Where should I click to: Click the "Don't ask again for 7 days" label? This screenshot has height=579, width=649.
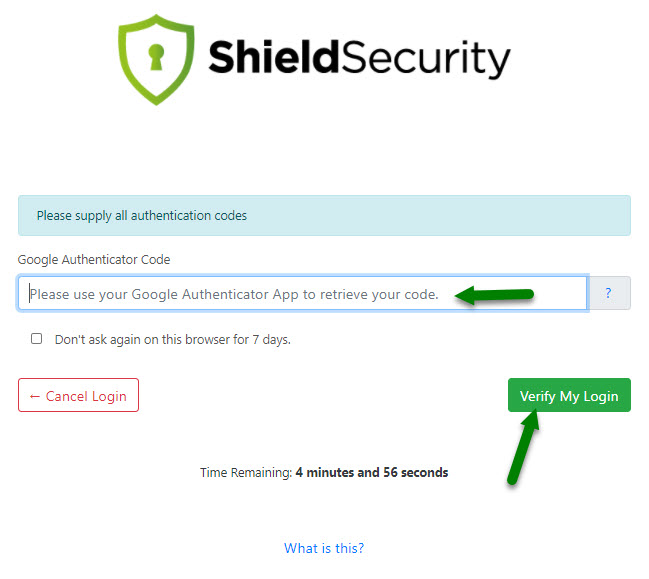click(x=172, y=340)
